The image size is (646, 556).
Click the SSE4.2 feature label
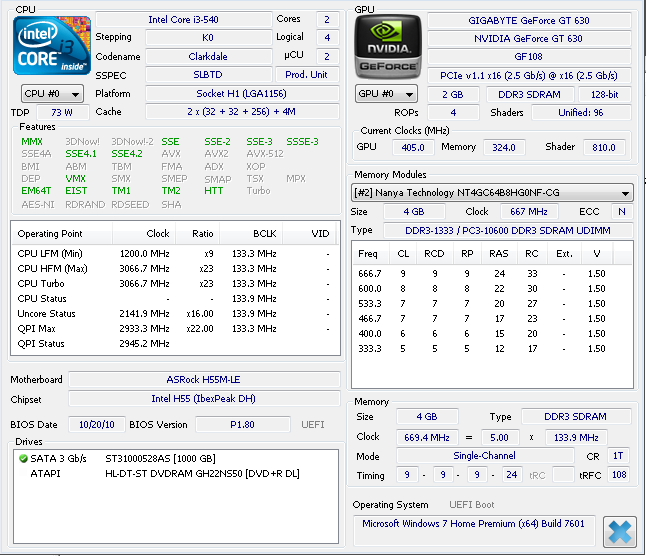(x=127, y=154)
